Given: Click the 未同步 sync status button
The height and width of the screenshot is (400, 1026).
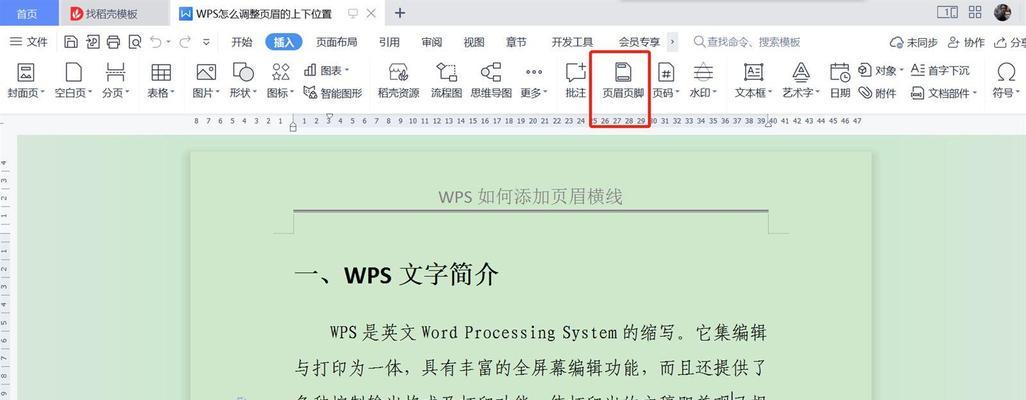Looking at the screenshot, I should [x=913, y=42].
